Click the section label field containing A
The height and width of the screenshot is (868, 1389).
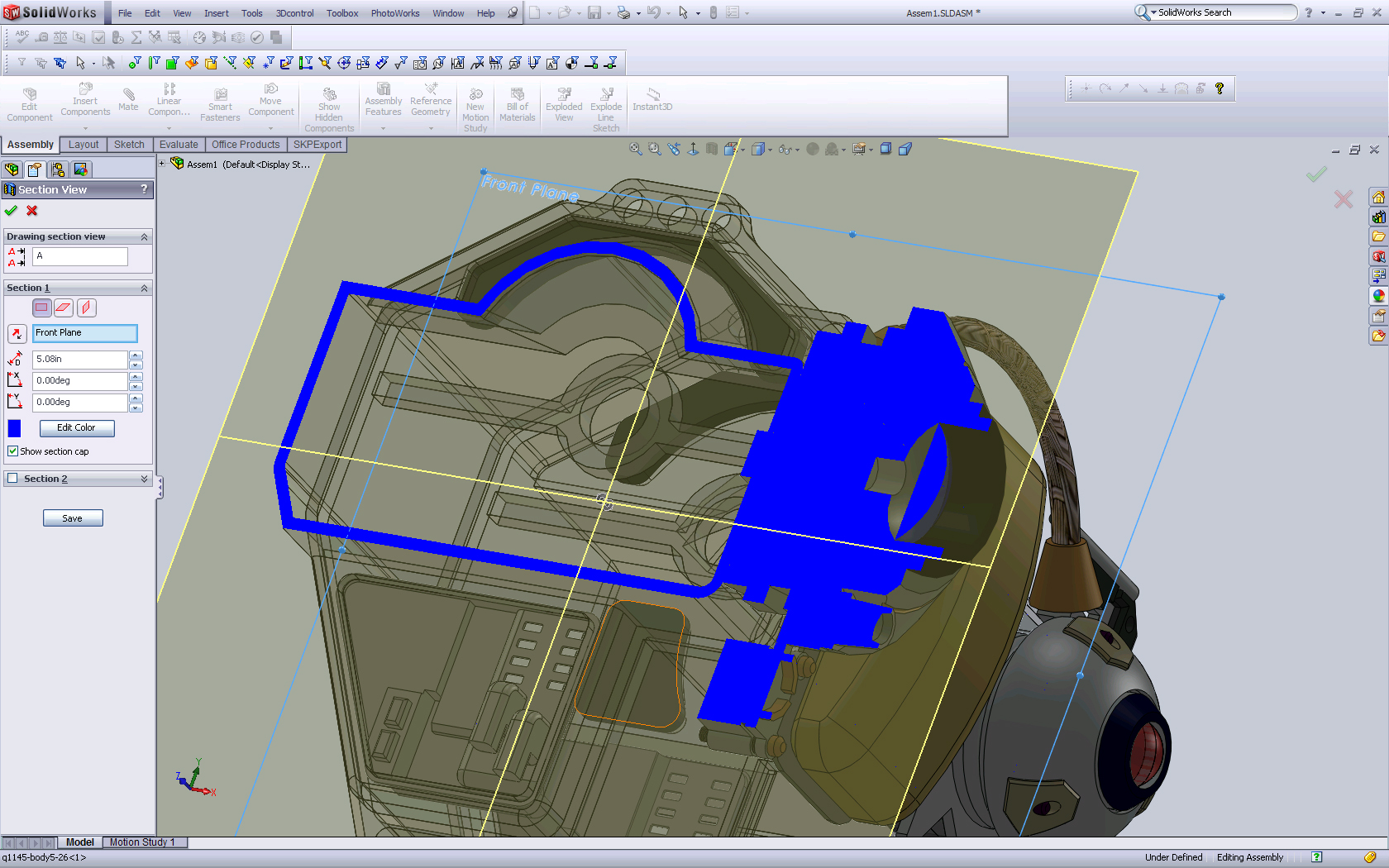[x=80, y=256]
